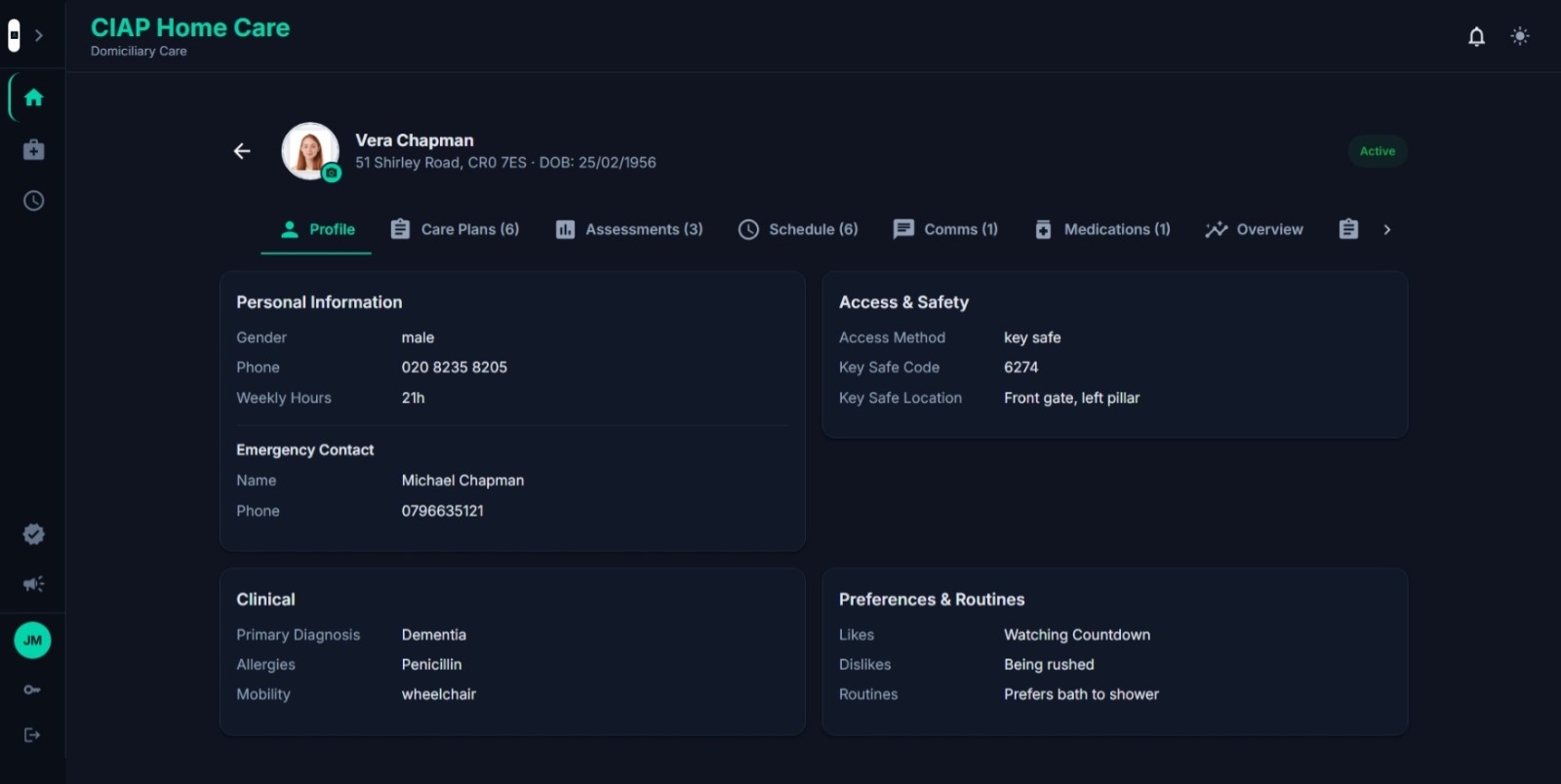Toggle the light/dark theme sun icon
The width and height of the screenshot is (1561, 784).
1520,36
